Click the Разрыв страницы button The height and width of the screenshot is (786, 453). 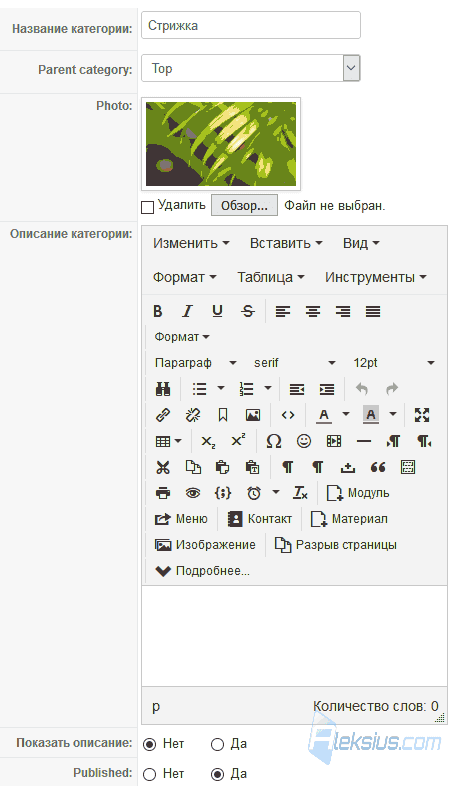pyautogui.click(x=336, y=545)
